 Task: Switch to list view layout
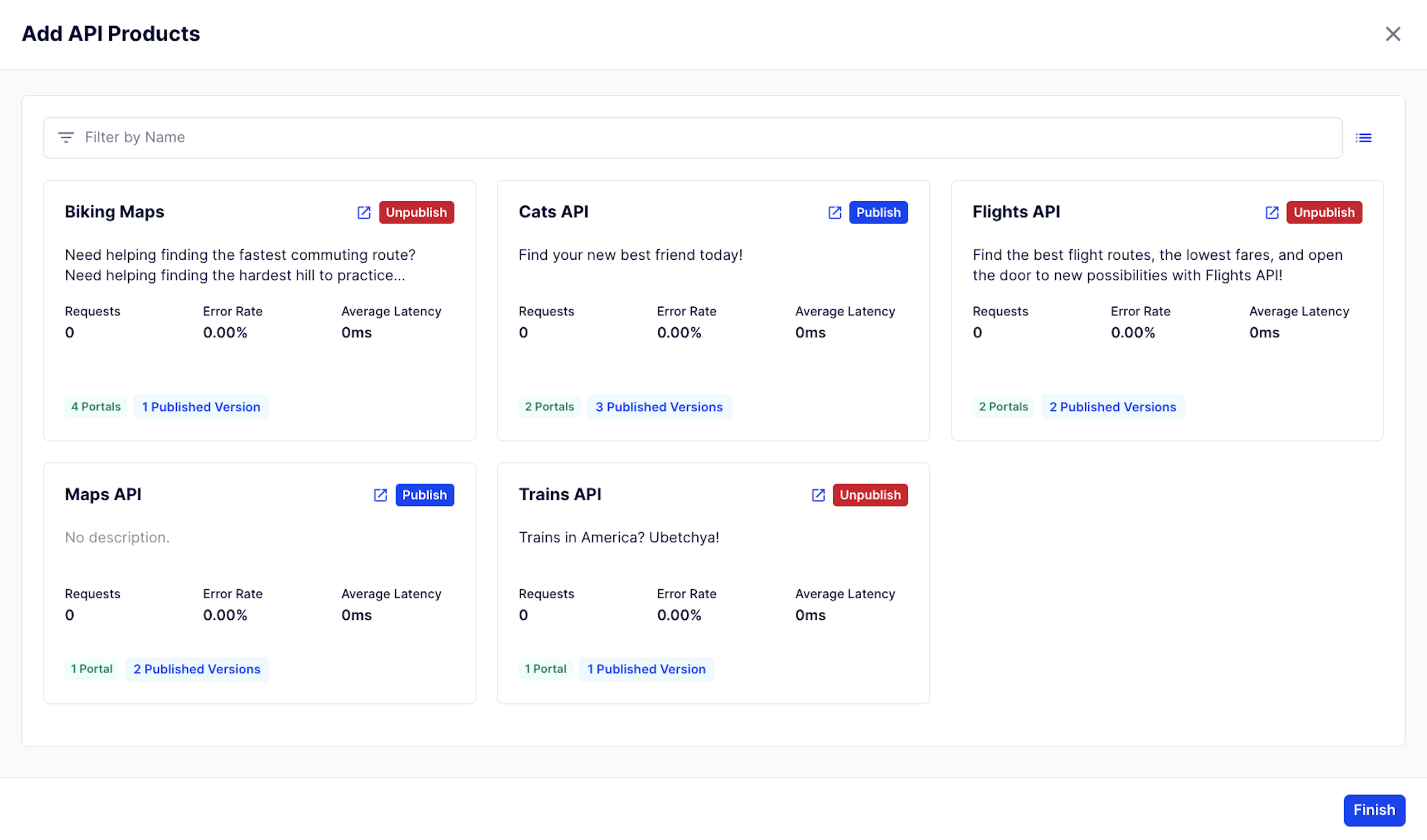[1363, 138]
